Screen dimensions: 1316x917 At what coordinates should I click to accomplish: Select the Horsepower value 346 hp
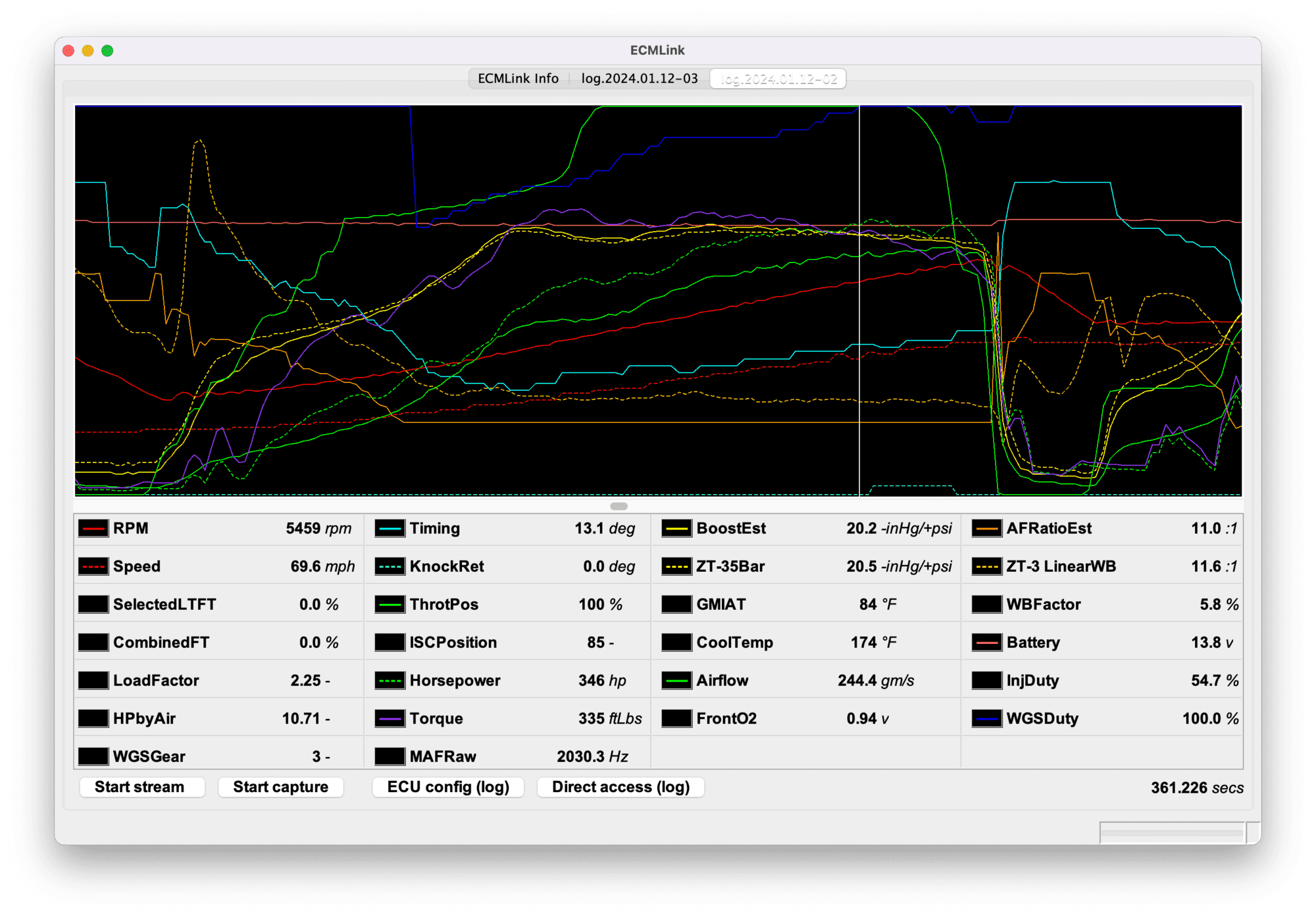coord(602,681)
